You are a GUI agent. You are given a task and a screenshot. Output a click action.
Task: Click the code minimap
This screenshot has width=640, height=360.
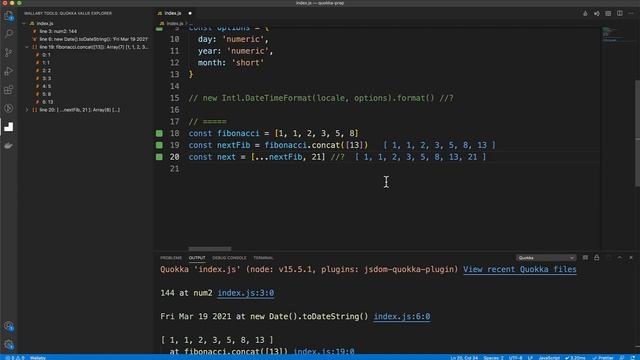[611, 35]
